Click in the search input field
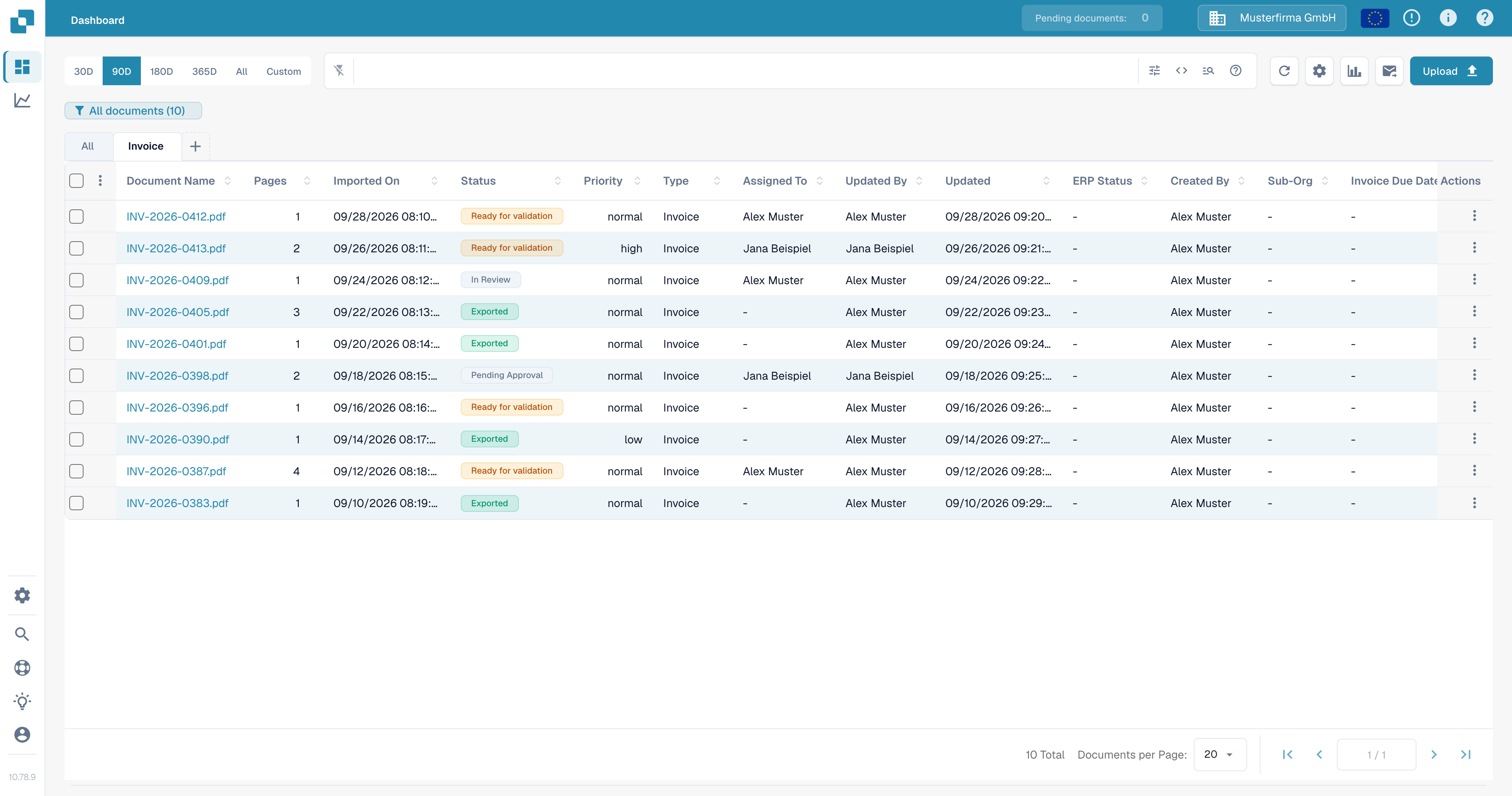This screenshot has width=1512, height=796. click(745, 71)
